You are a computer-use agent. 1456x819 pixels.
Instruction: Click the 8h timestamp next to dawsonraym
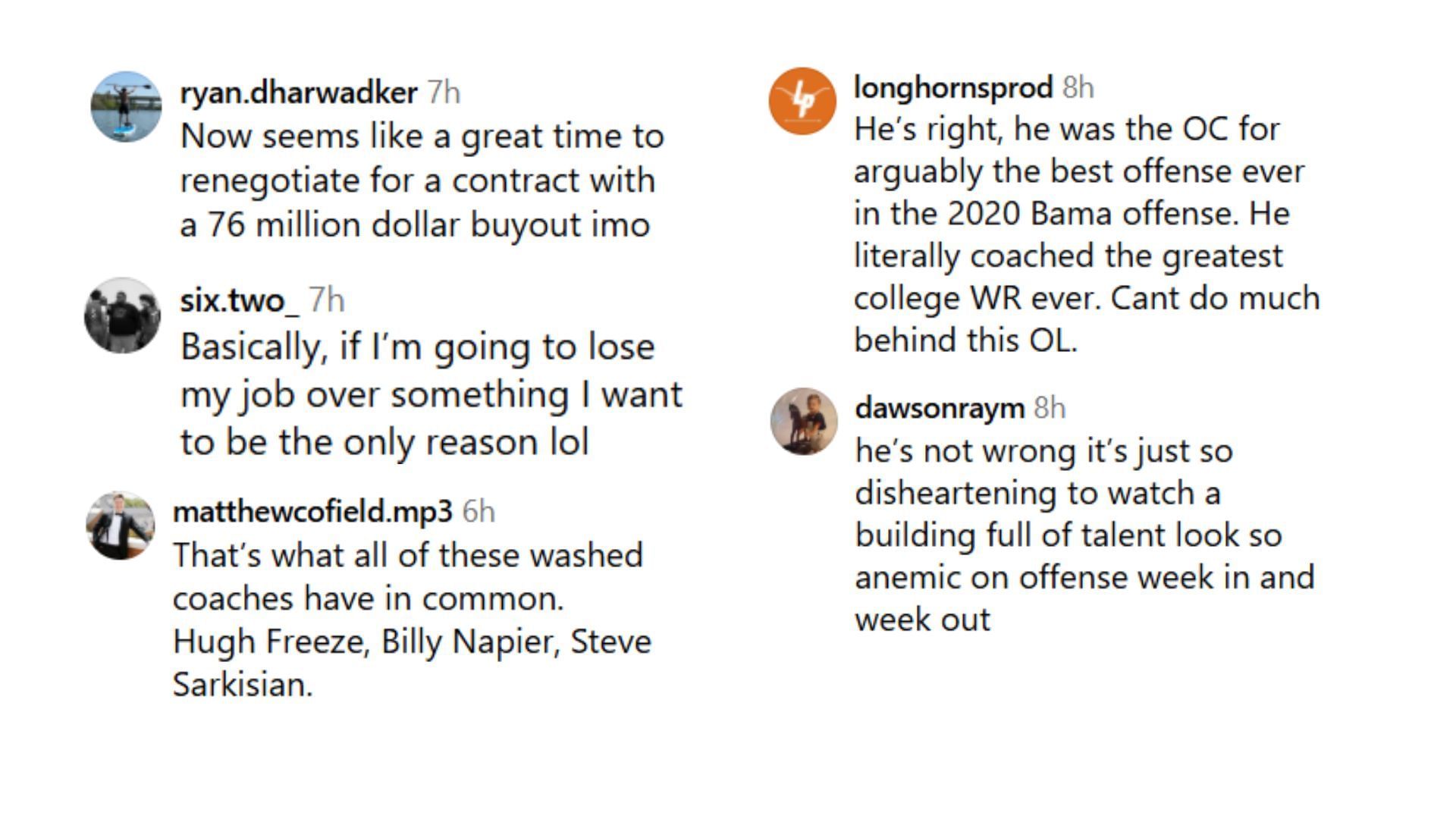pos(1050,408)
